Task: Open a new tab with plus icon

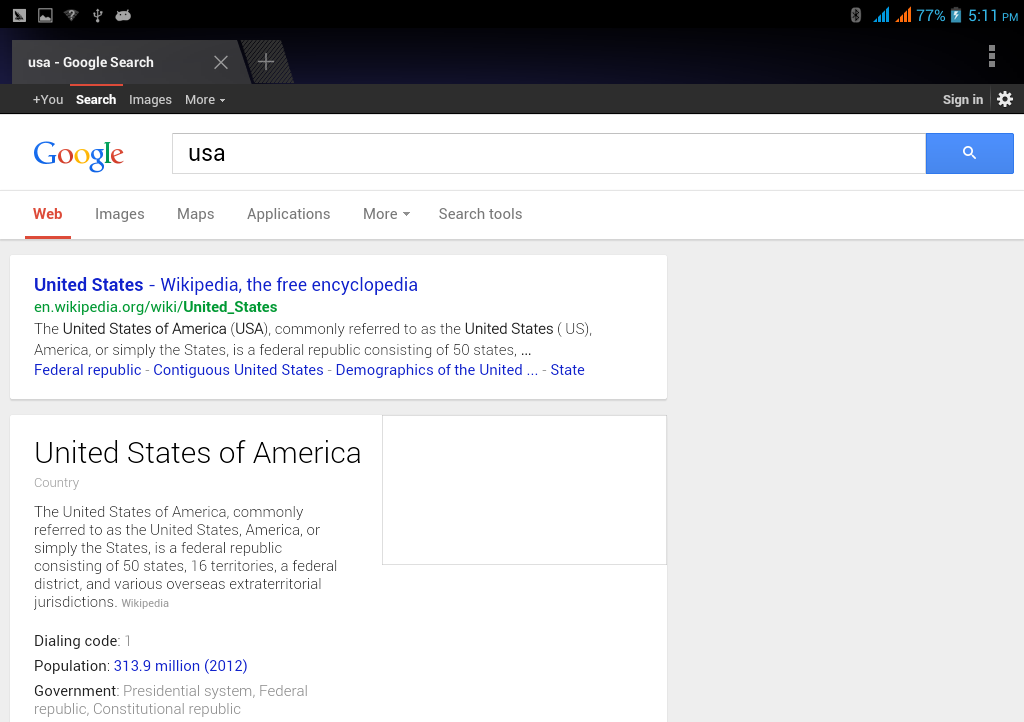Action: click(x=266, y=62)
